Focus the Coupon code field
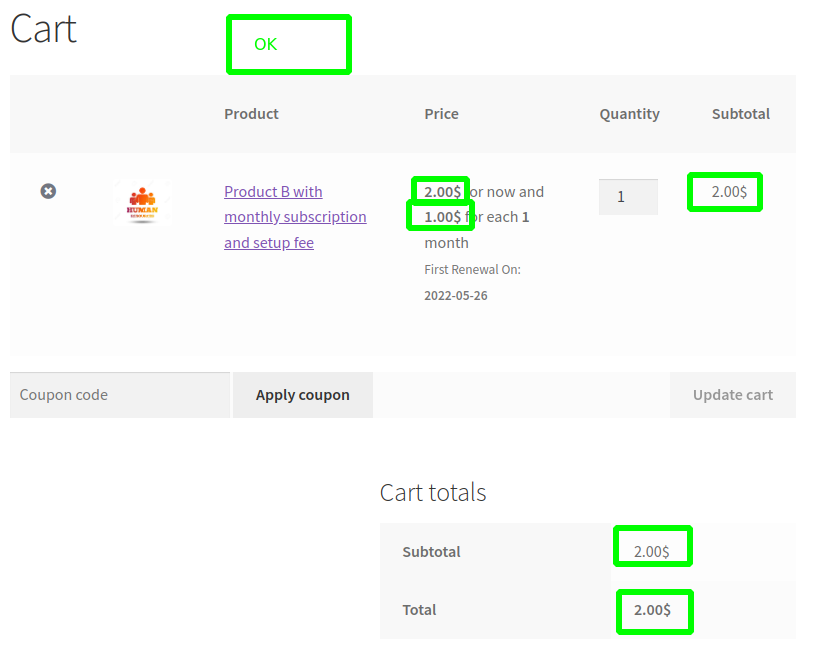This screenshot has width=814, height=656. tap(120, 395)
